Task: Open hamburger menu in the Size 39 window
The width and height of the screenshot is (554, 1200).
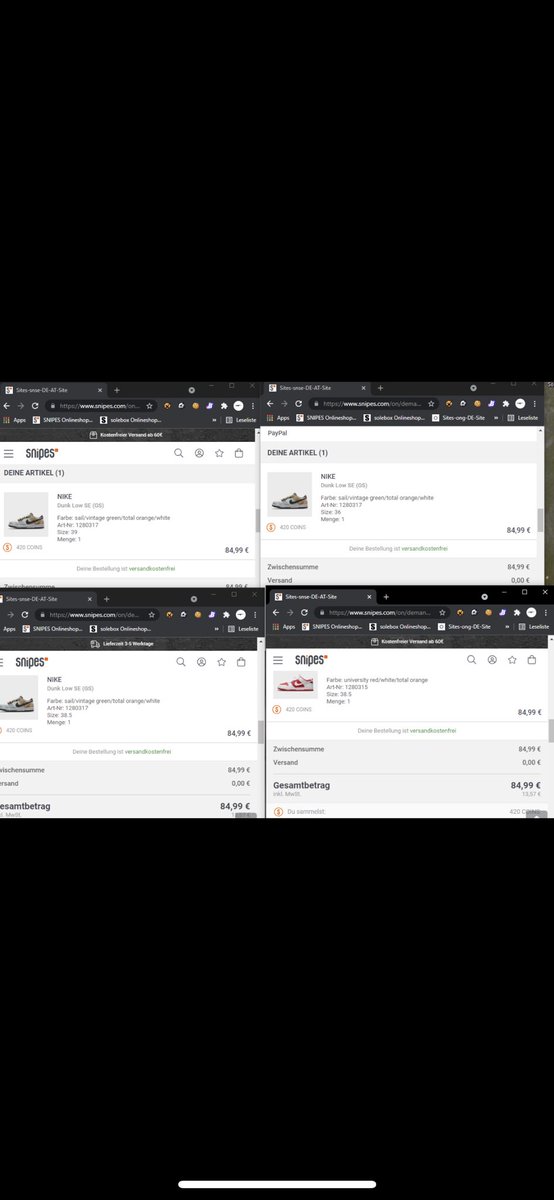Action: coord(8,453)
